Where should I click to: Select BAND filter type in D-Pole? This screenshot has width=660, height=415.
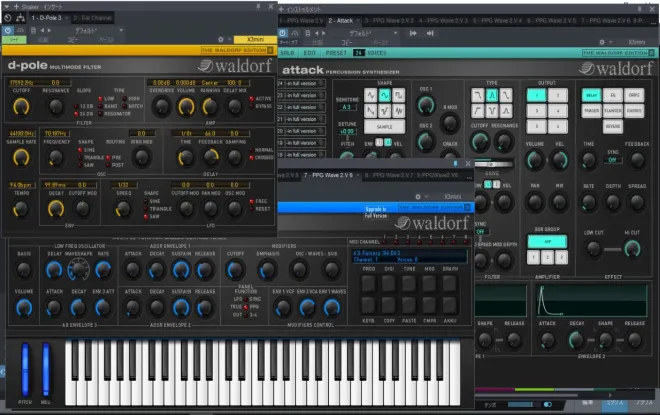(101, 106)
